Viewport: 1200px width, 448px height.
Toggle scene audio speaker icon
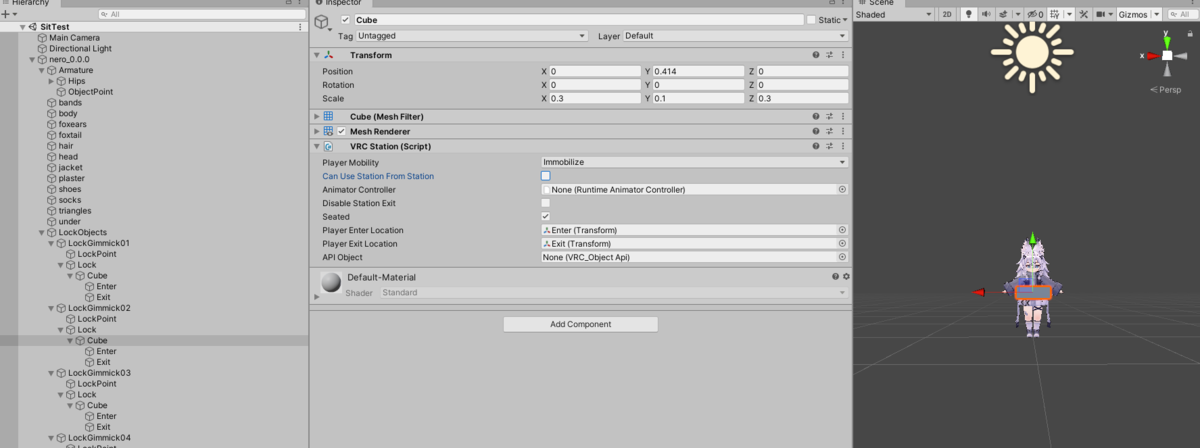tap(987, 14)
